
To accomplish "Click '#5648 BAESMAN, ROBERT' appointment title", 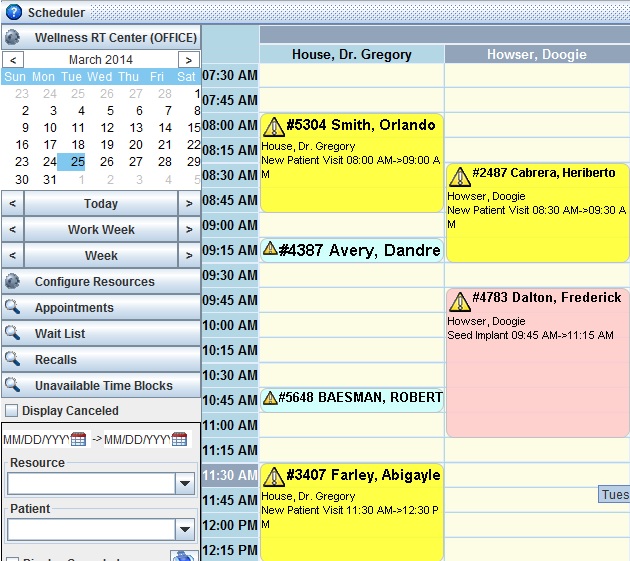I will pyautogui.click(x=360, y=397).
